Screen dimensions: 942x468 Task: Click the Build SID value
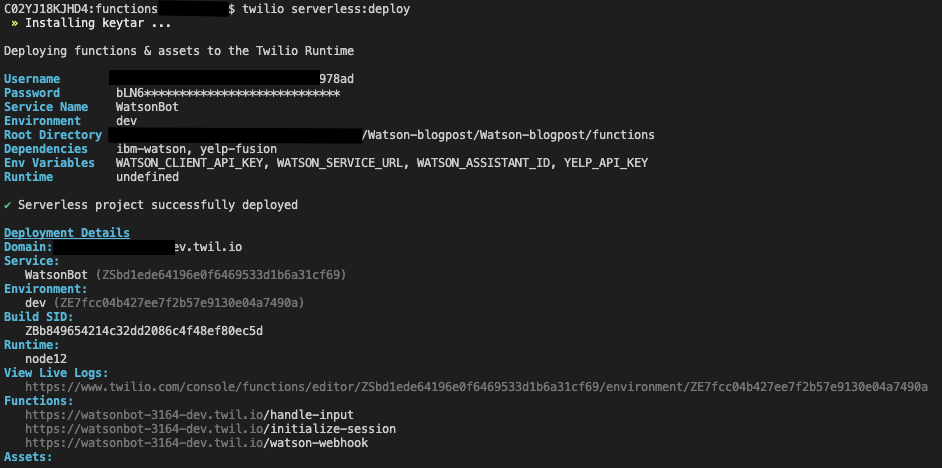[144, 331]
